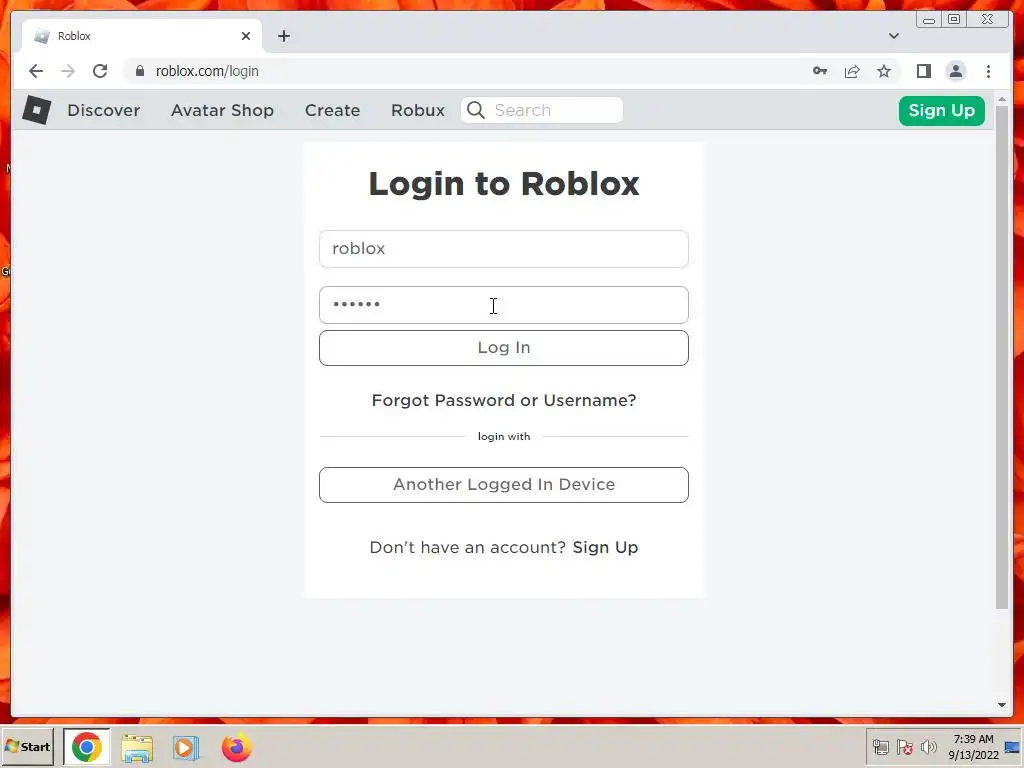This screenshot has width=1024, height=768.
Task: Click the scrollbar up arrow
Action: pos(1002,99)
